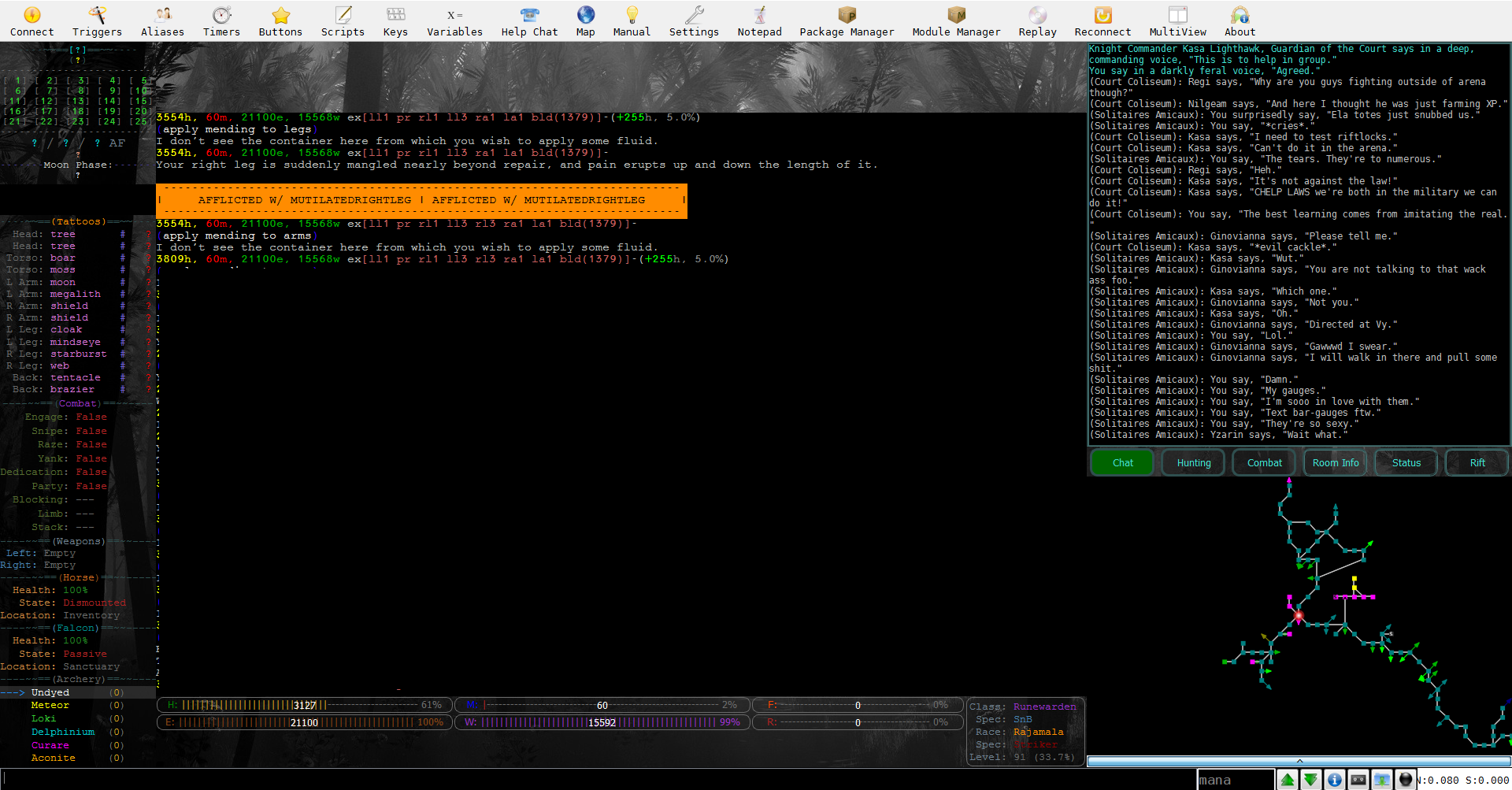The image size is (1512, 790).
Task: Launch the Package Manager
Action: coord(847,21)
